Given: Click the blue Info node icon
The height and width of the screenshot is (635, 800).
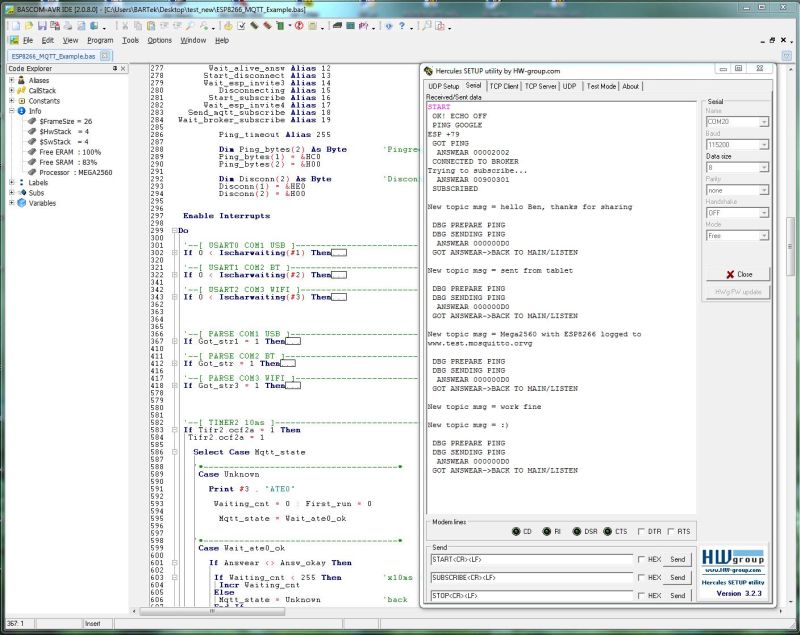Looking at the screenshot, I should pos(21,111).
